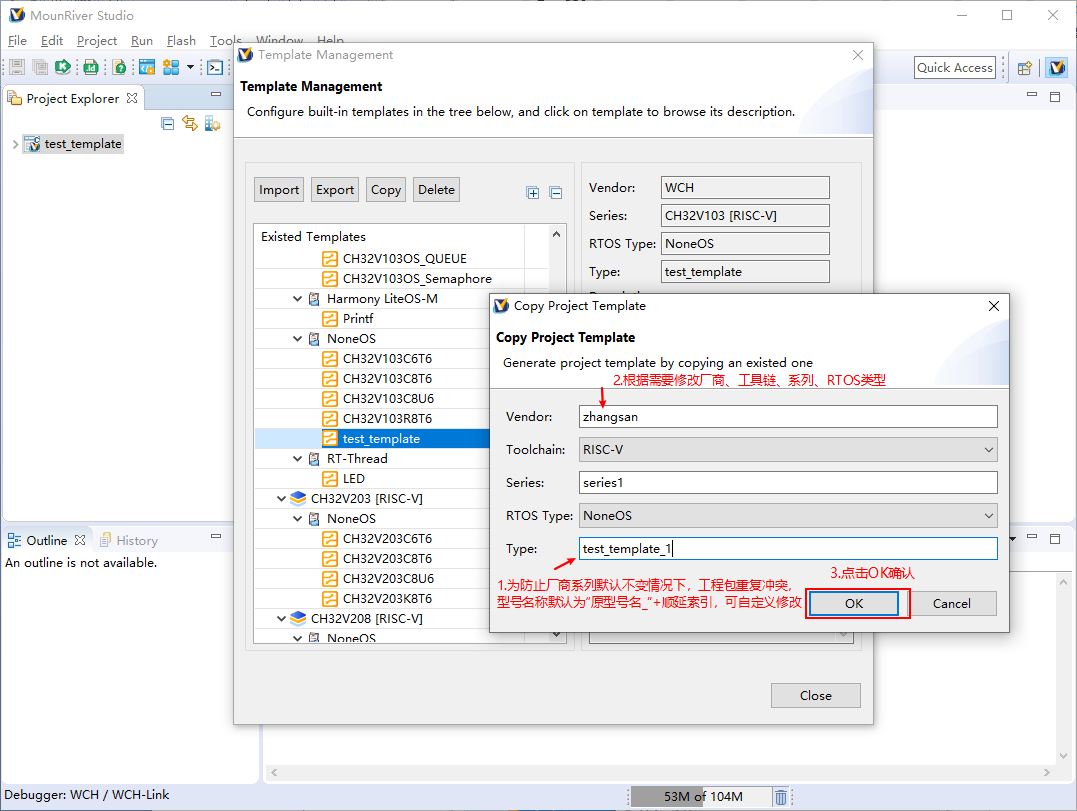Viewport: 1077px width, 811px height.
Task: Open the File menu
Action: click(x=17, y=41)
